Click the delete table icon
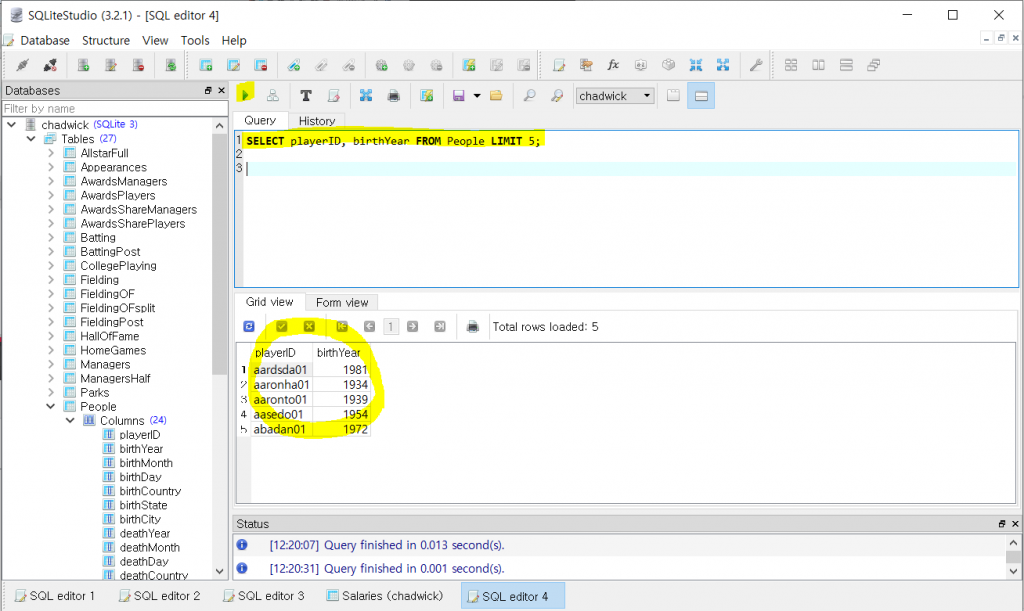 coord(261,65)
